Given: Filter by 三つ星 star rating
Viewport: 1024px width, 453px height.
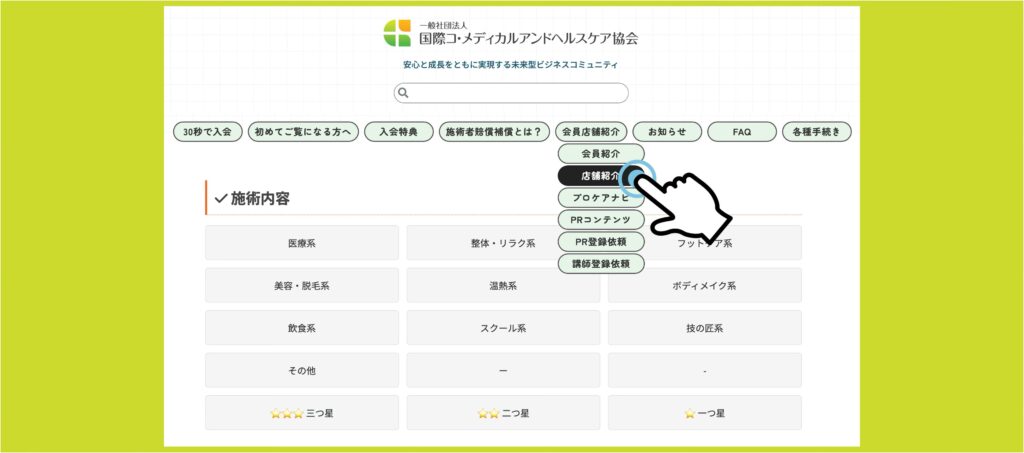Looking at the screenshot, I should pyautogui.click(x=302, y=413).
